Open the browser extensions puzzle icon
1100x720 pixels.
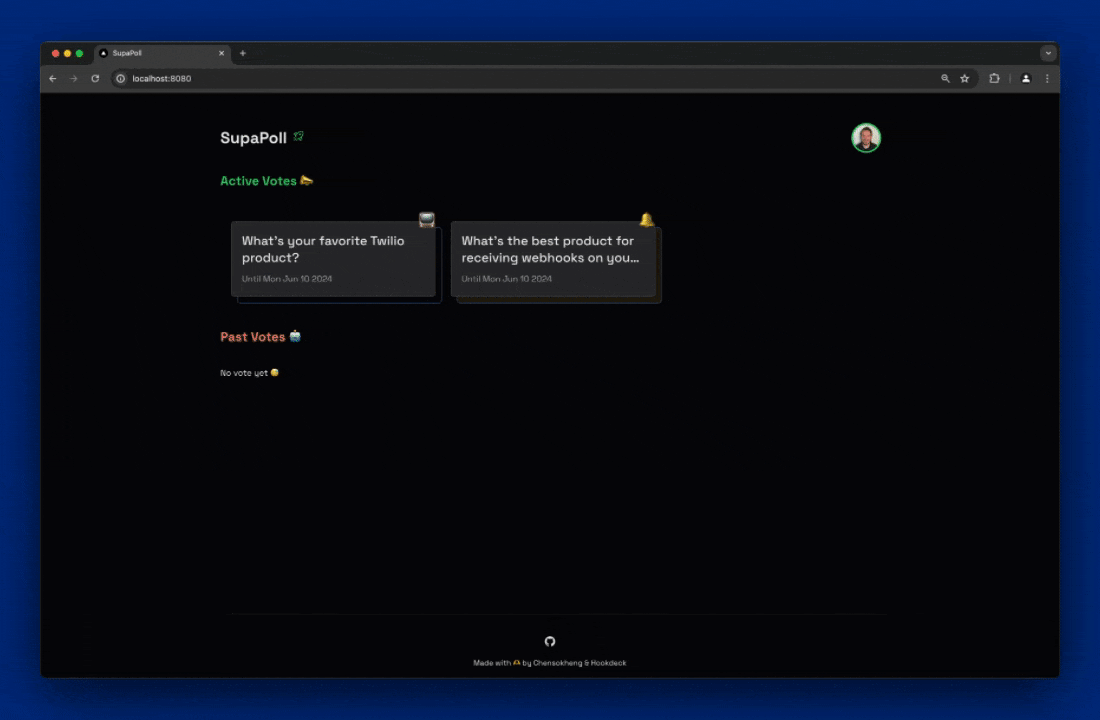(994, 79)
